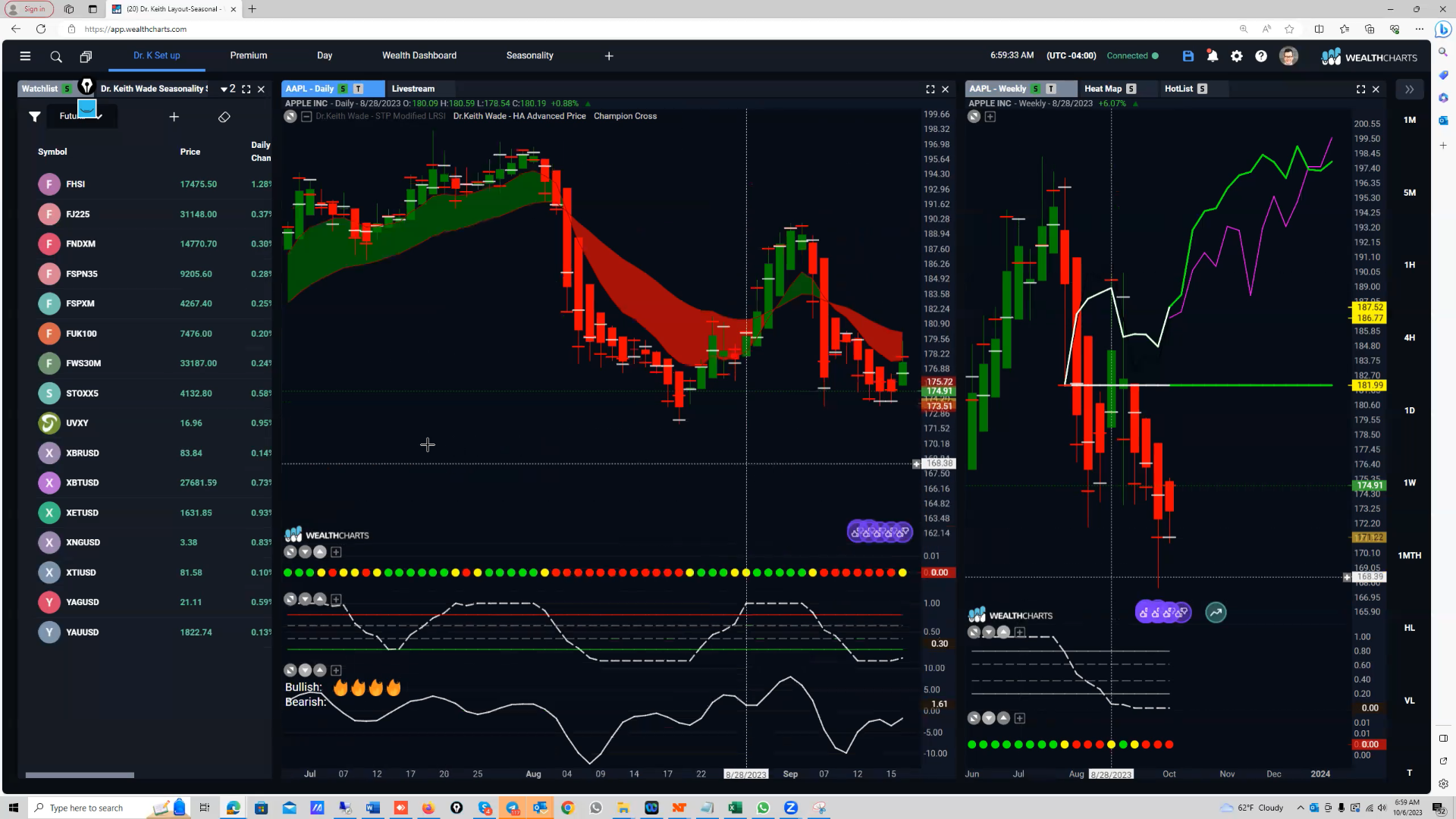Screen dimensions: 1456x819
Task: Select the 1MTH timeframe button
Action: [x=1410, y=556]
